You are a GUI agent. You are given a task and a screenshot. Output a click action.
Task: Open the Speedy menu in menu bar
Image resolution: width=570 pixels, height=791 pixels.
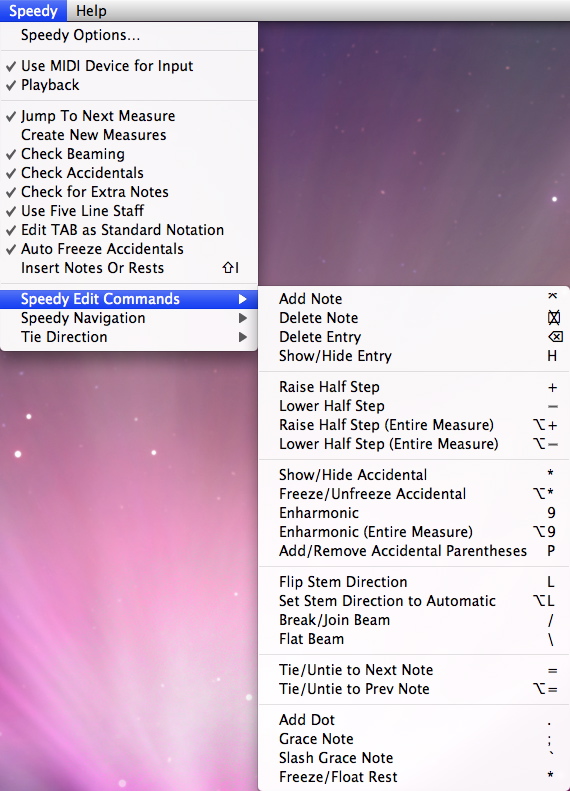coord(33,11)
